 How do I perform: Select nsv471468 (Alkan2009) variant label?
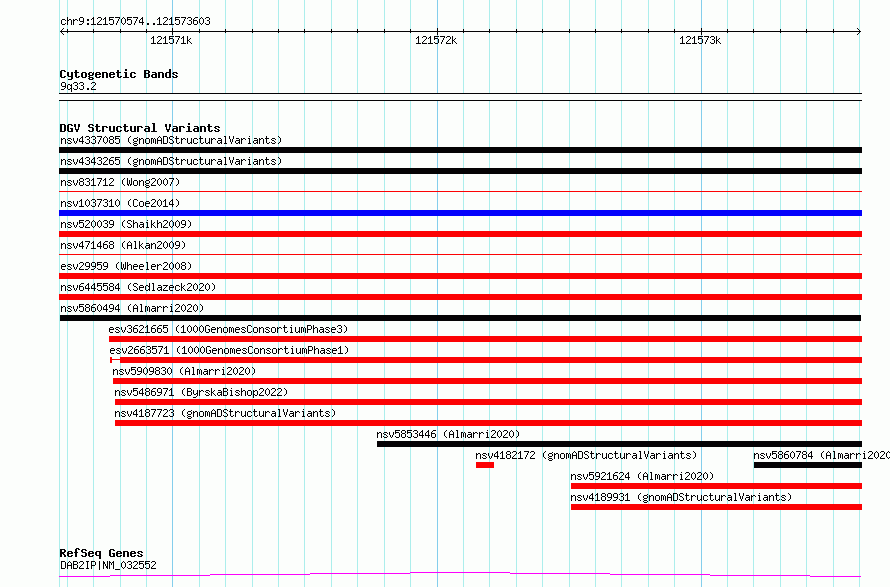[x=123, y=245]
